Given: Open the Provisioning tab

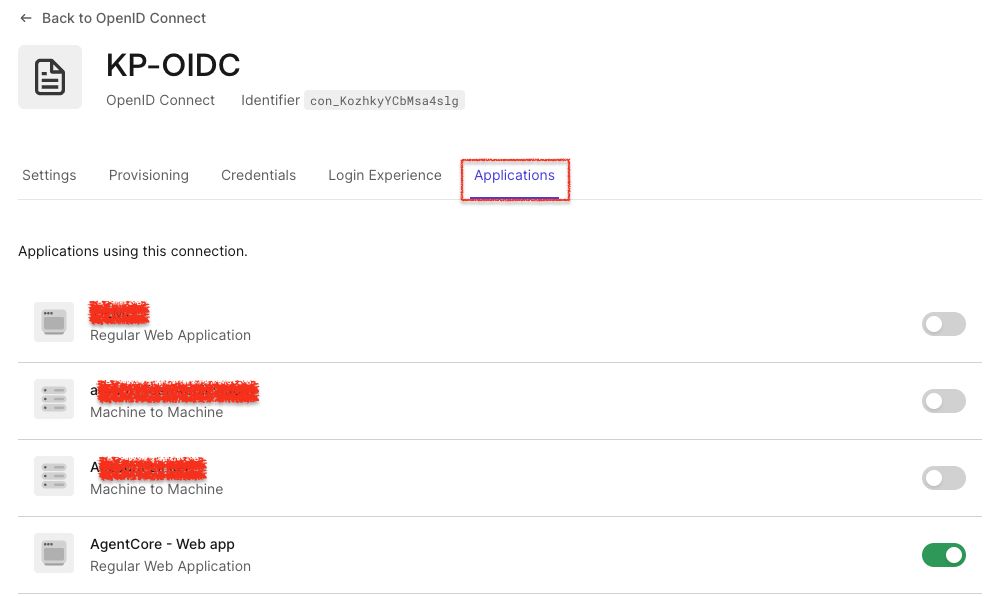Looking at the screenshot, I should [148, 175].
